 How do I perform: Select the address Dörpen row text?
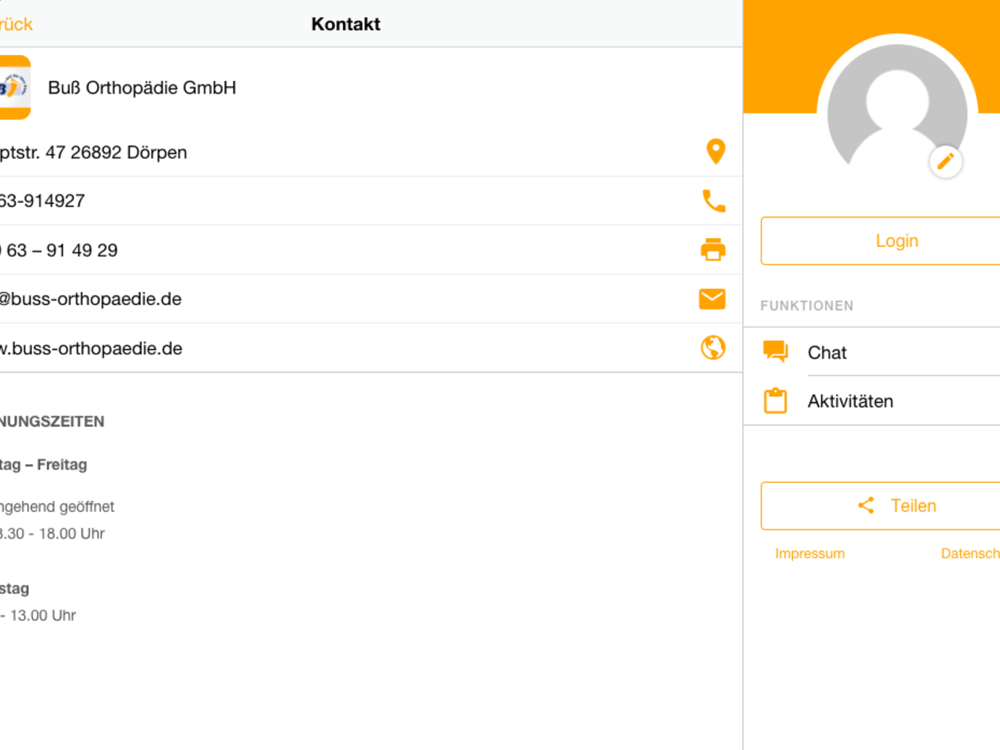point(93,152)
